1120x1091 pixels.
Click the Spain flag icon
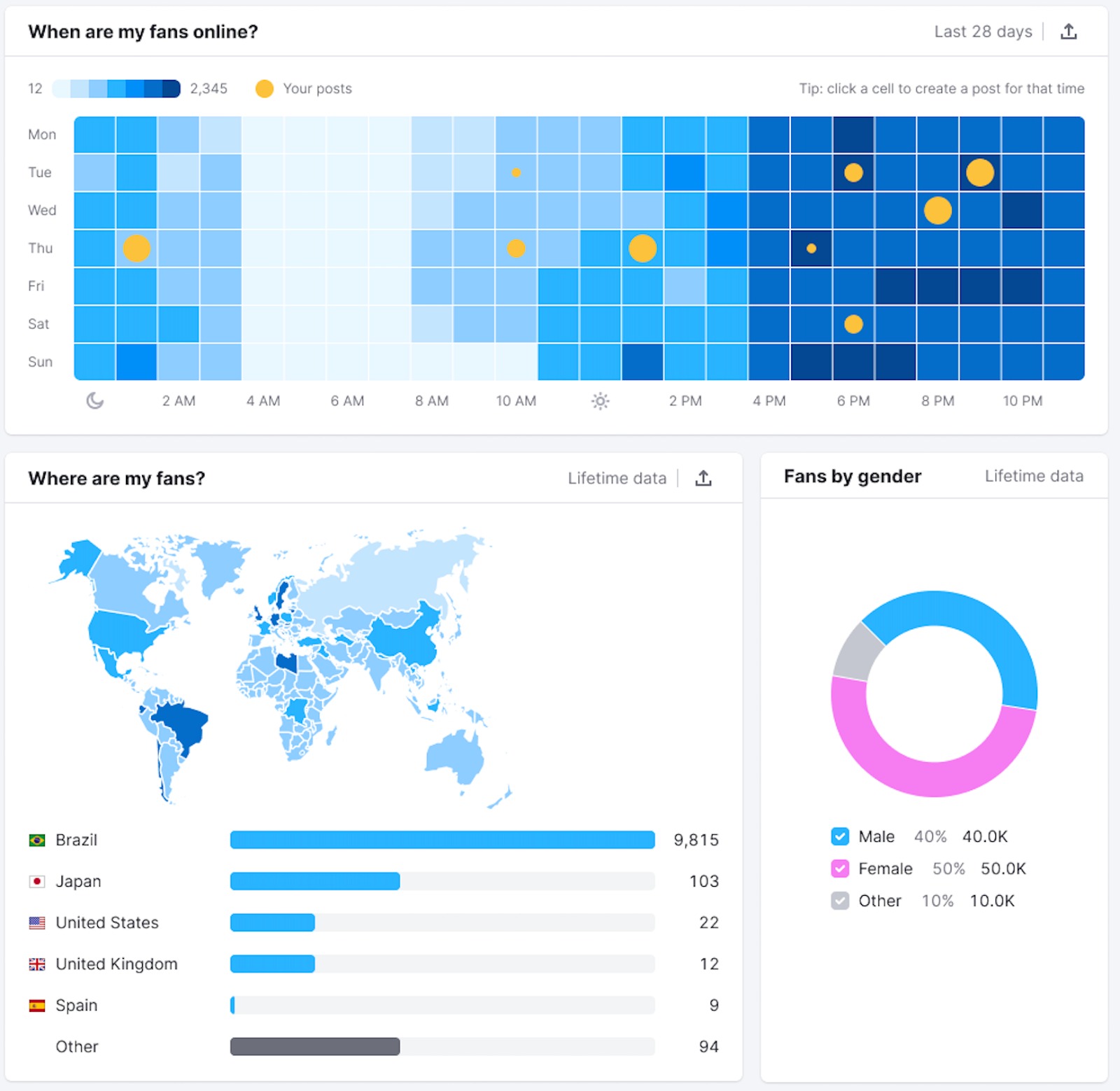(x=37, y=1005)
